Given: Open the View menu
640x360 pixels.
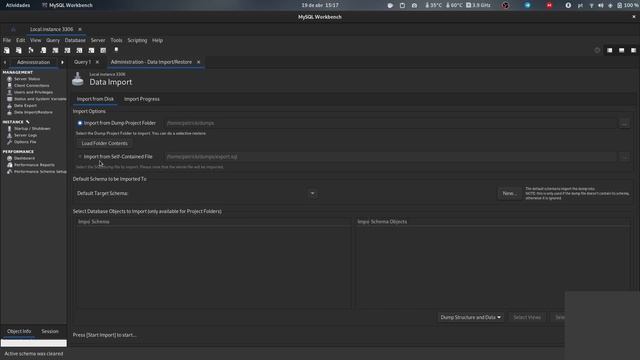Looking at the screenshot, I should click(x=36, y=40).
